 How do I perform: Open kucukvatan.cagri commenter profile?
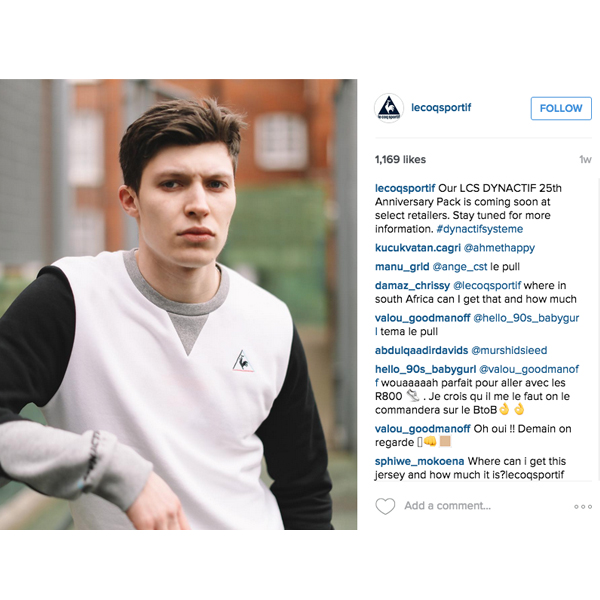click(417, 248)
